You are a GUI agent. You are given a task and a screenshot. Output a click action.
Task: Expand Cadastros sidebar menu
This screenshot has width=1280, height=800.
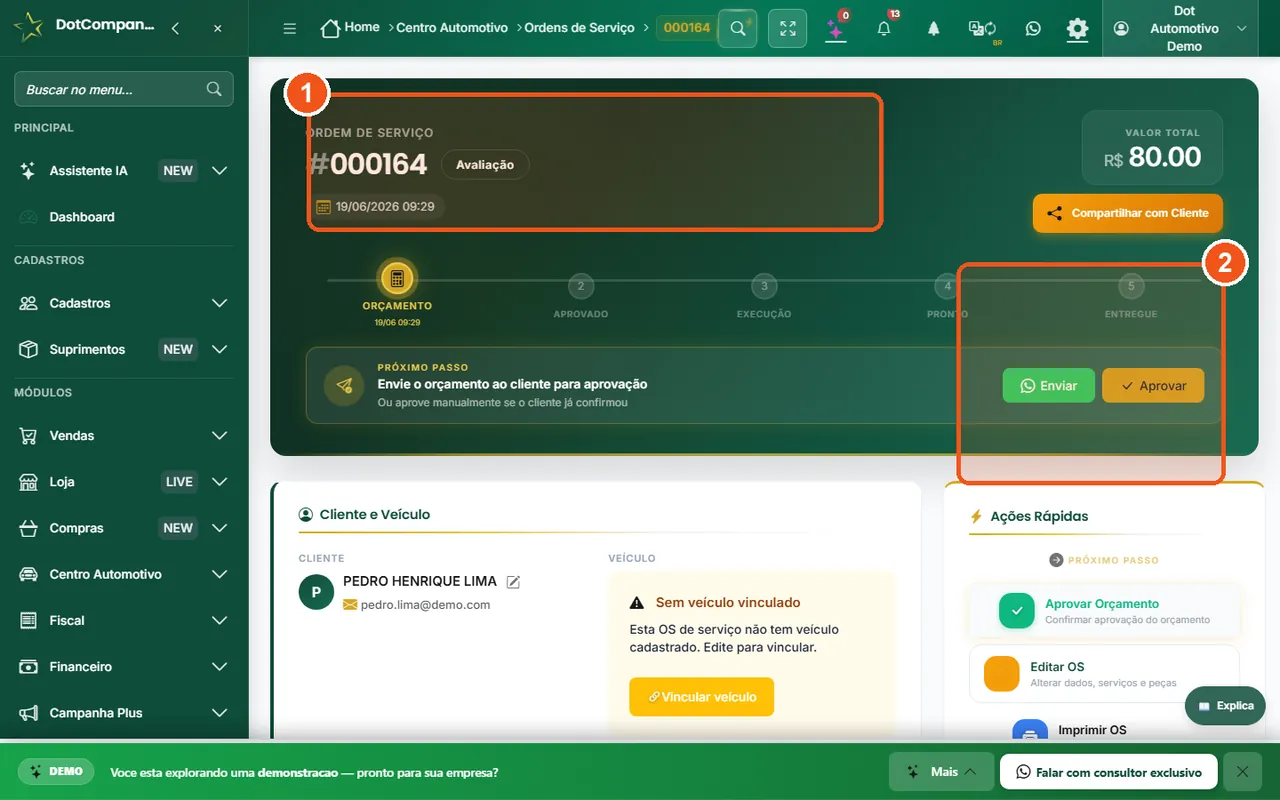click(124, 303)
